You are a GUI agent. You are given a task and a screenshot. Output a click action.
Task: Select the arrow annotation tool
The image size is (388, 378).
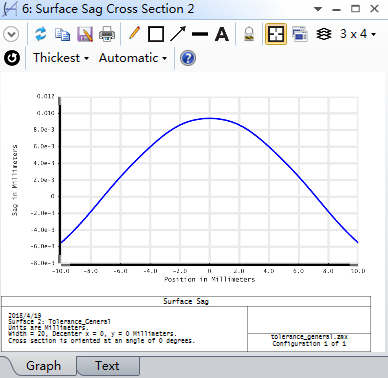(178, 34)
